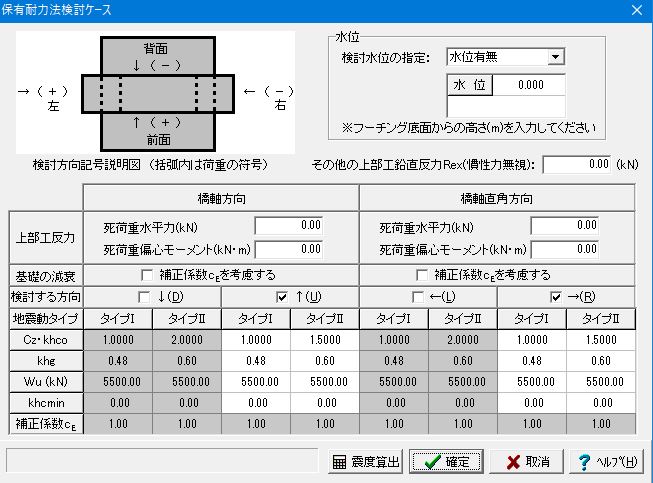This screenshot has height=483, width=653.
Task: Select khcmin cell ↑(U) タイプI 0.00
Action: pyautogui.click(x=256, y=403)
